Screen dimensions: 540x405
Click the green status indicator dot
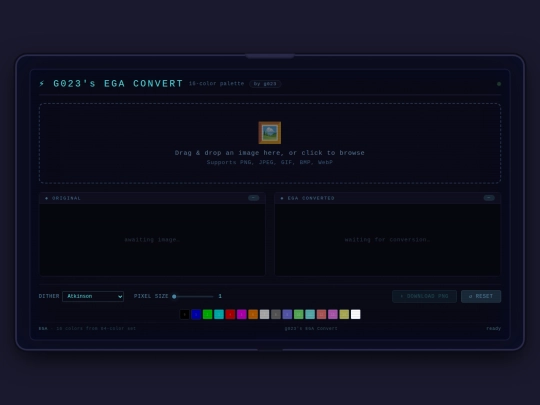click(x=499, y=84)
